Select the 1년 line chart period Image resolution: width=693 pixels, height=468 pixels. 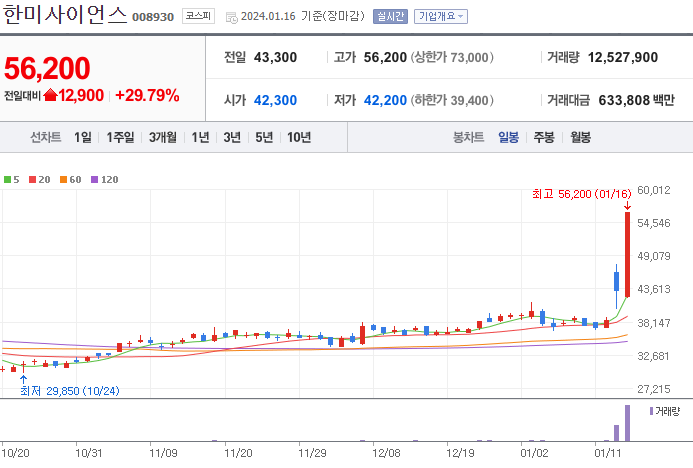tap(200, 137)
